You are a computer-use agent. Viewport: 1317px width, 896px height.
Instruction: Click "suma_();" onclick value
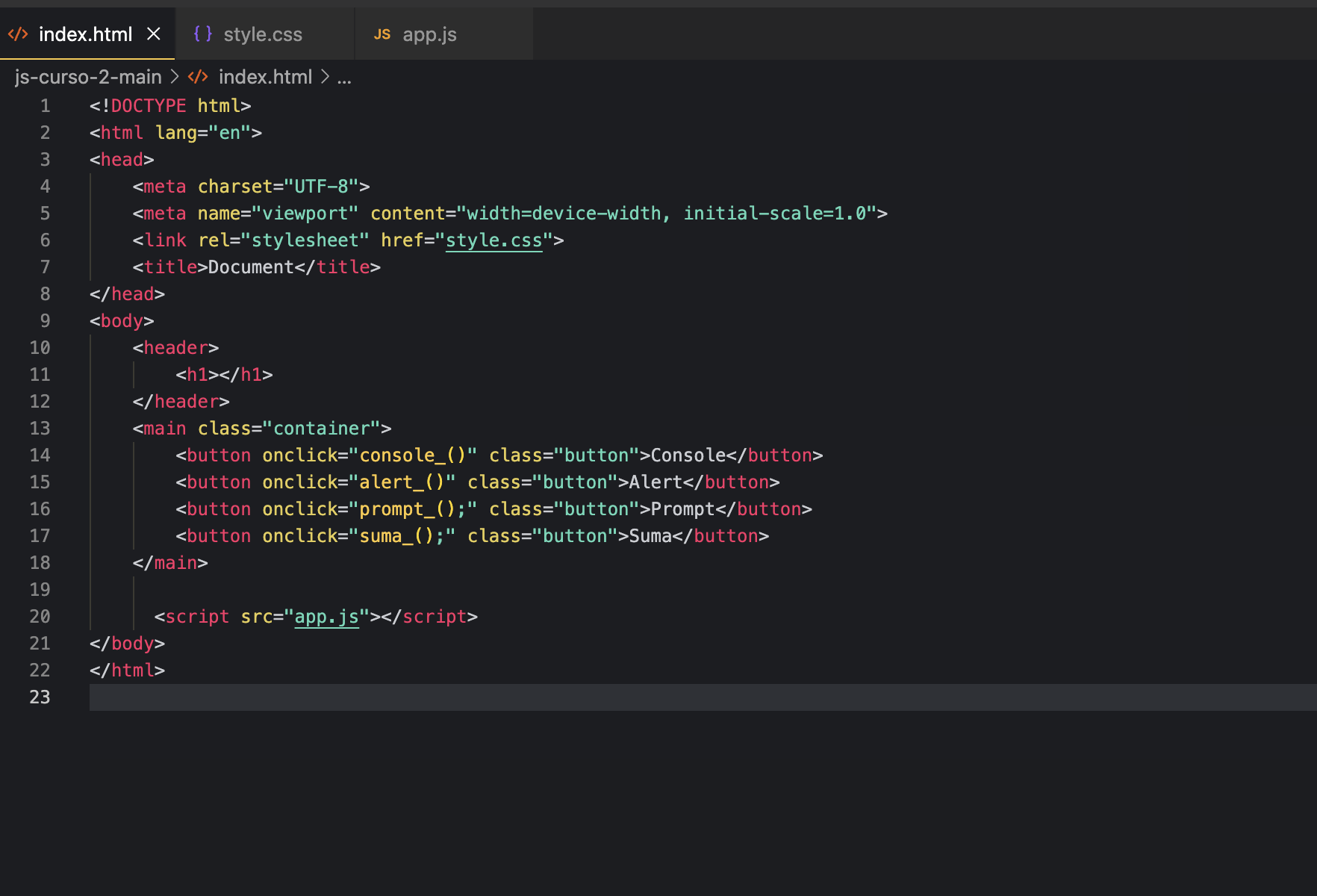402,536
